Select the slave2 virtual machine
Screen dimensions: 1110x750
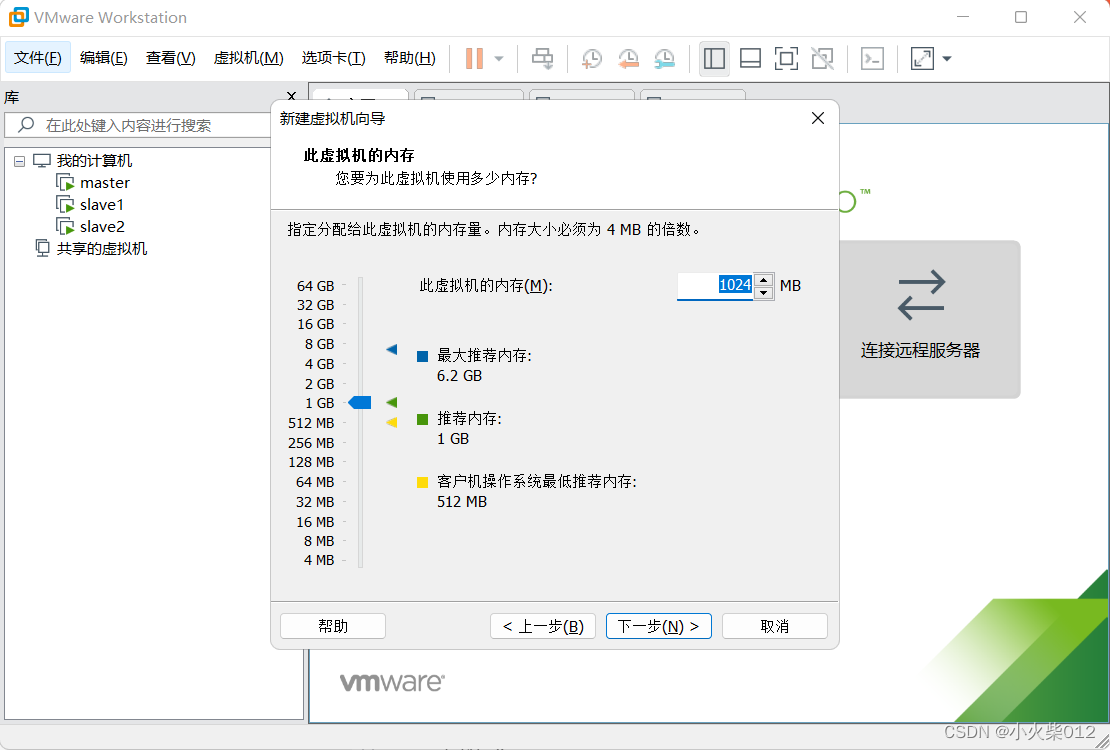[x=103, y=227]
